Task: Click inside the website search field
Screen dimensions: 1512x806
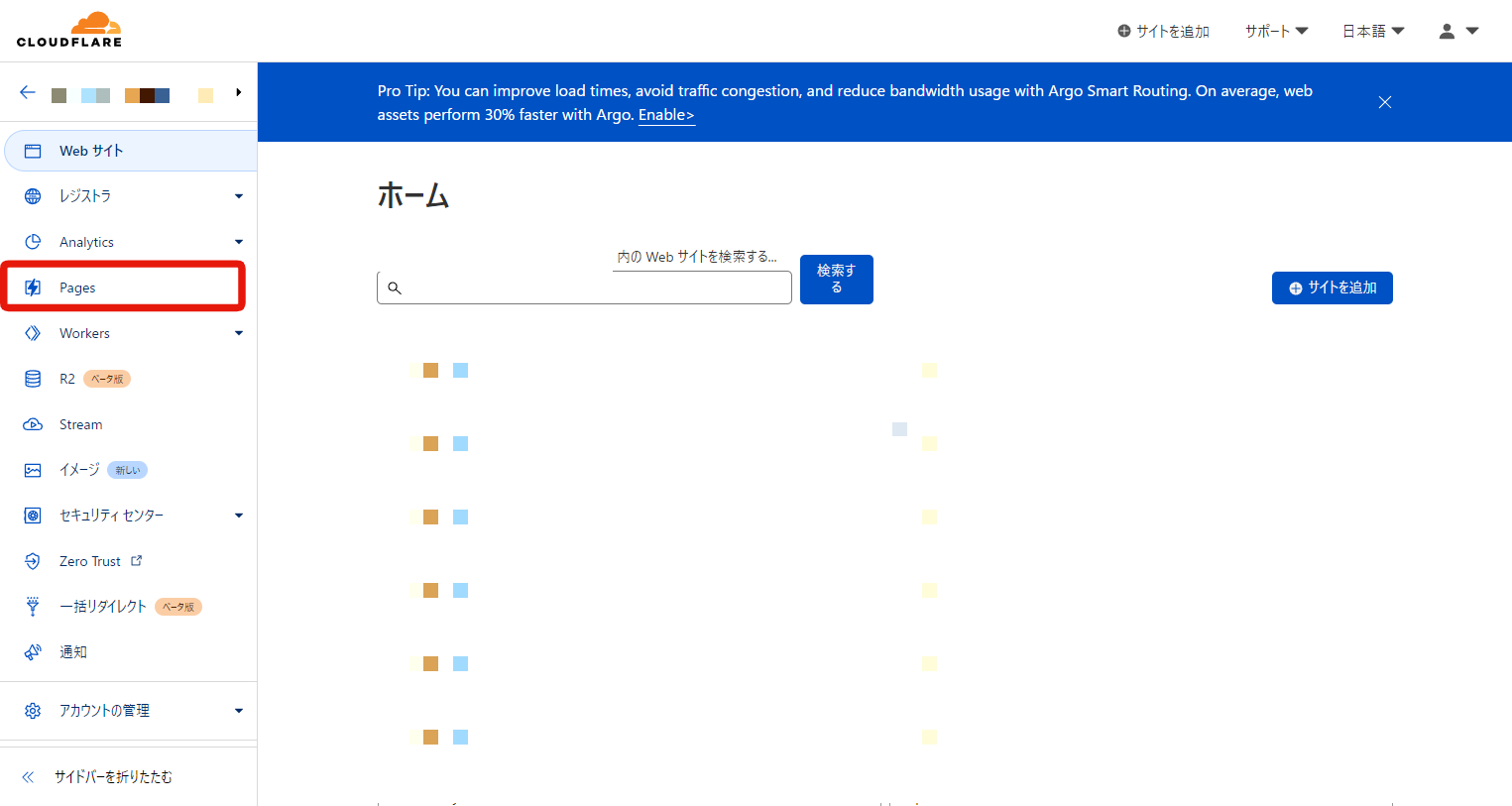Action: pos(584,288)
